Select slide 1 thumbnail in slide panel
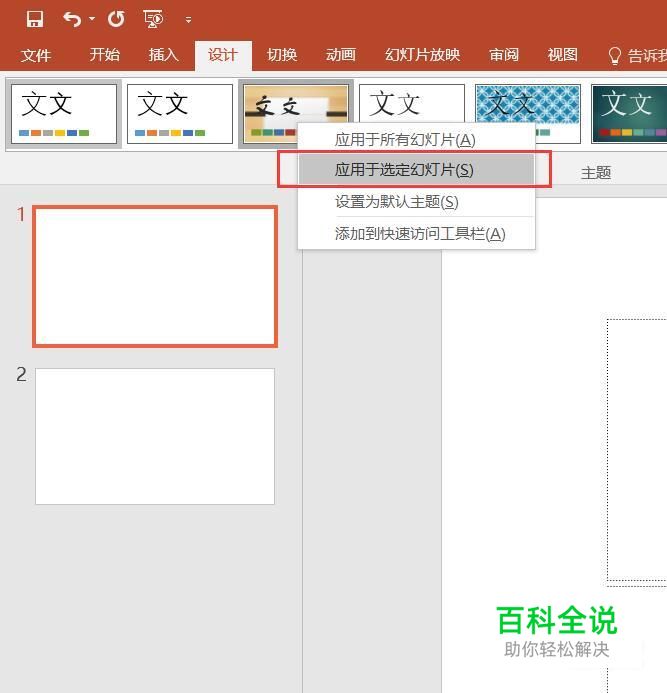 pos(155,276)
